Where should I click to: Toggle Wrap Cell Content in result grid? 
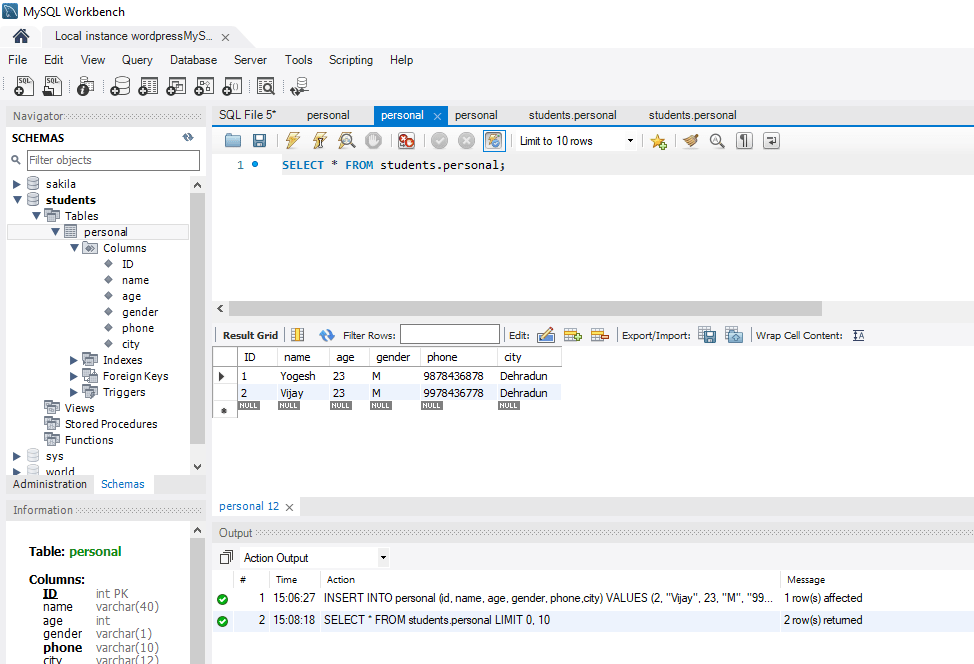coord(858,334)
